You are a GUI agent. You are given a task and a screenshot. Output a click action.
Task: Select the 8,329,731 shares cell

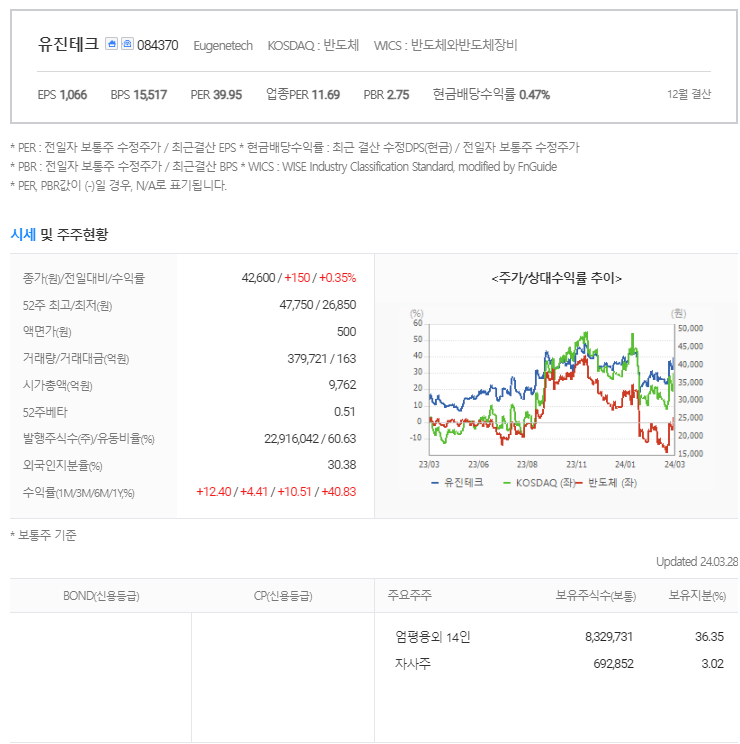click(x=609, y=637)
